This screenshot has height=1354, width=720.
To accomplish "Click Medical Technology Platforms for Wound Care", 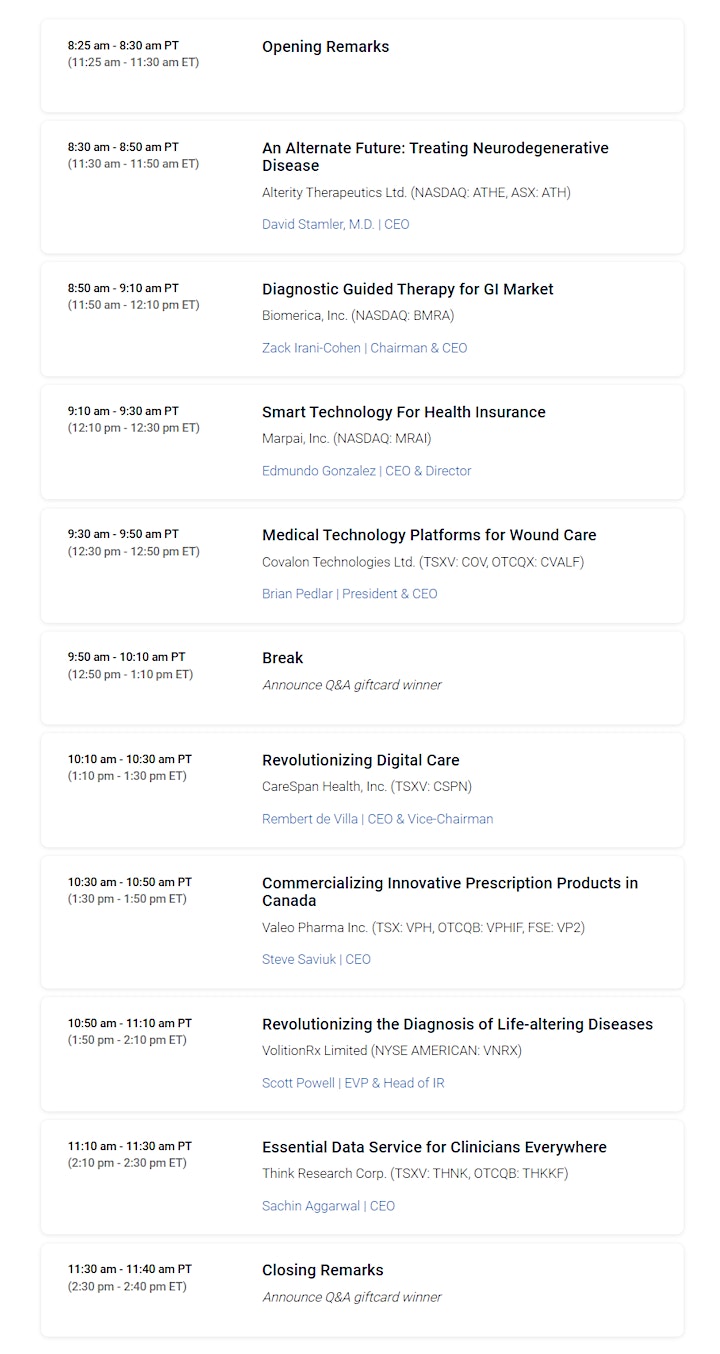I will pyautogui.click(x=429, y=535).
